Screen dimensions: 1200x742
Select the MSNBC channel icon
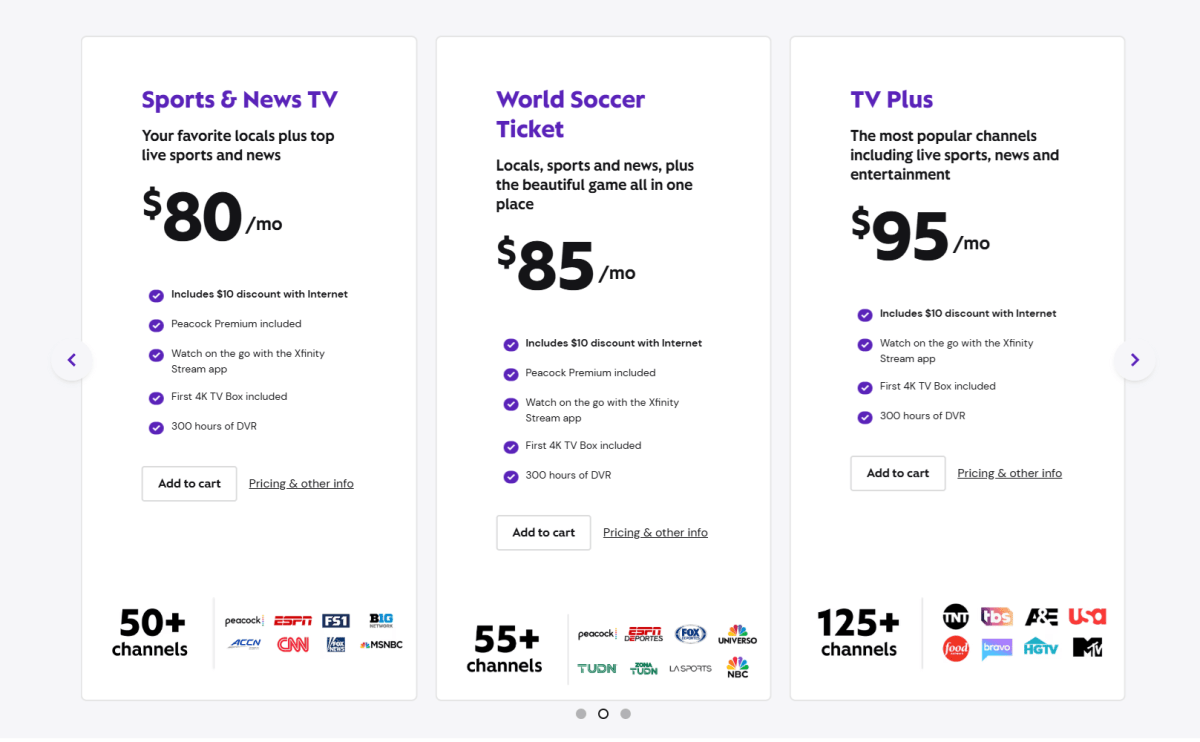click(381, 644)
